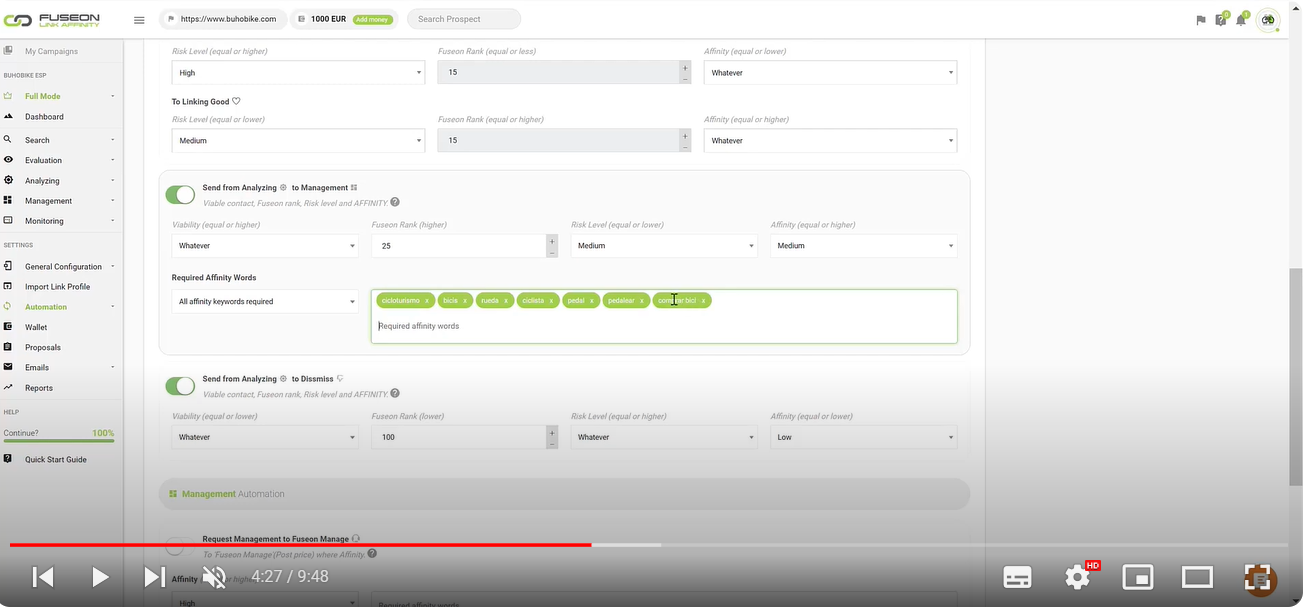1303x611 pixels.
Task: Enable Request Management to Fuseon Manage toggle
Action: point(176,545)
